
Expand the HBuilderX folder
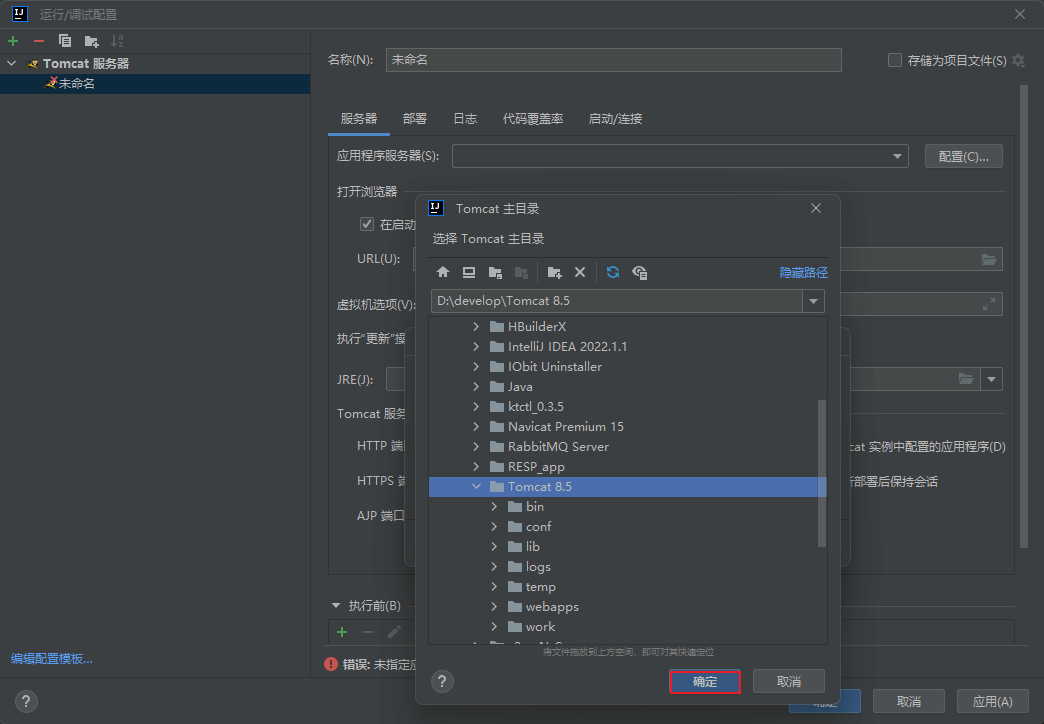476,326
